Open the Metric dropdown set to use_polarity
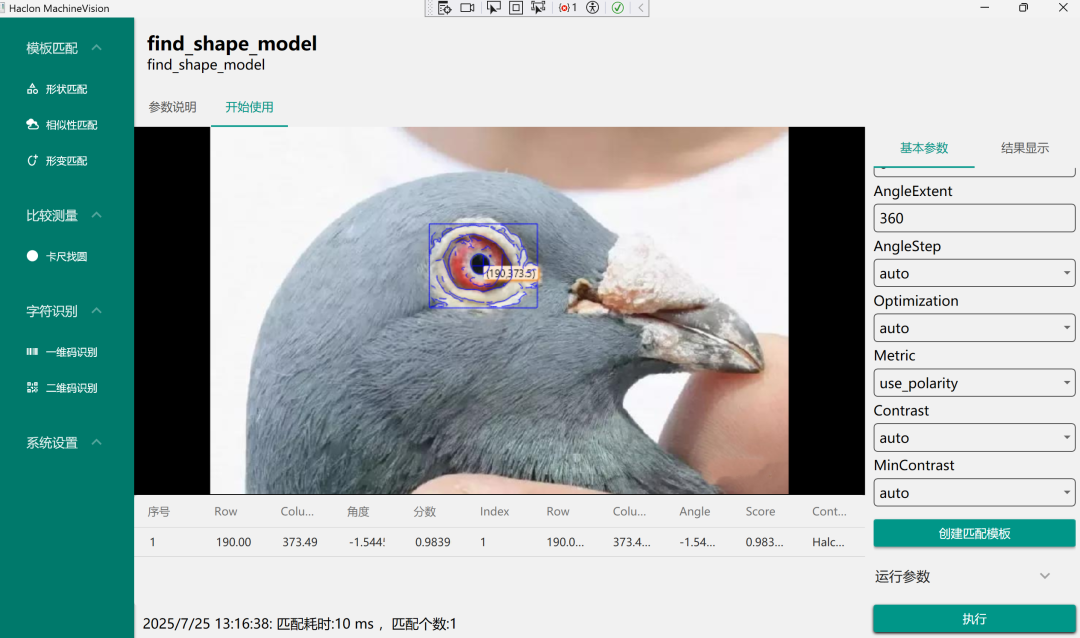Image resolution: width=1080 pixels, height=638 pixels. (x=973, y=382)
